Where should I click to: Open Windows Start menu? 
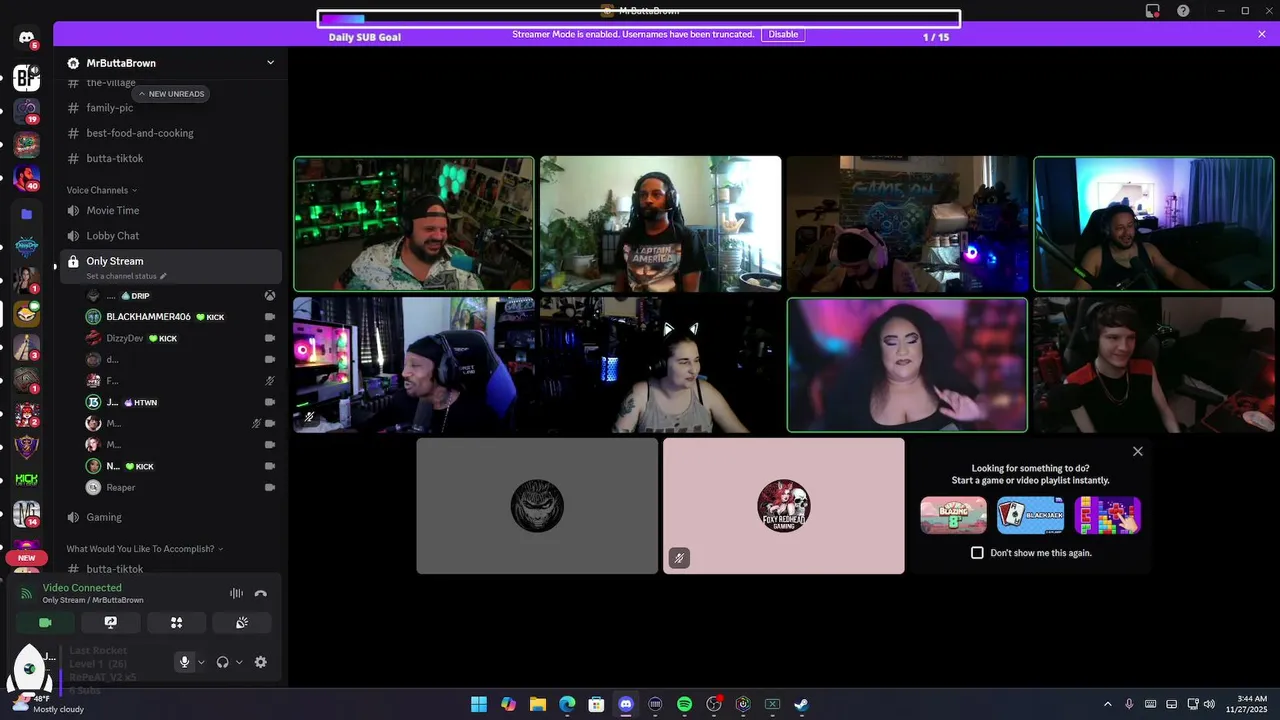(x=479, y=704)
